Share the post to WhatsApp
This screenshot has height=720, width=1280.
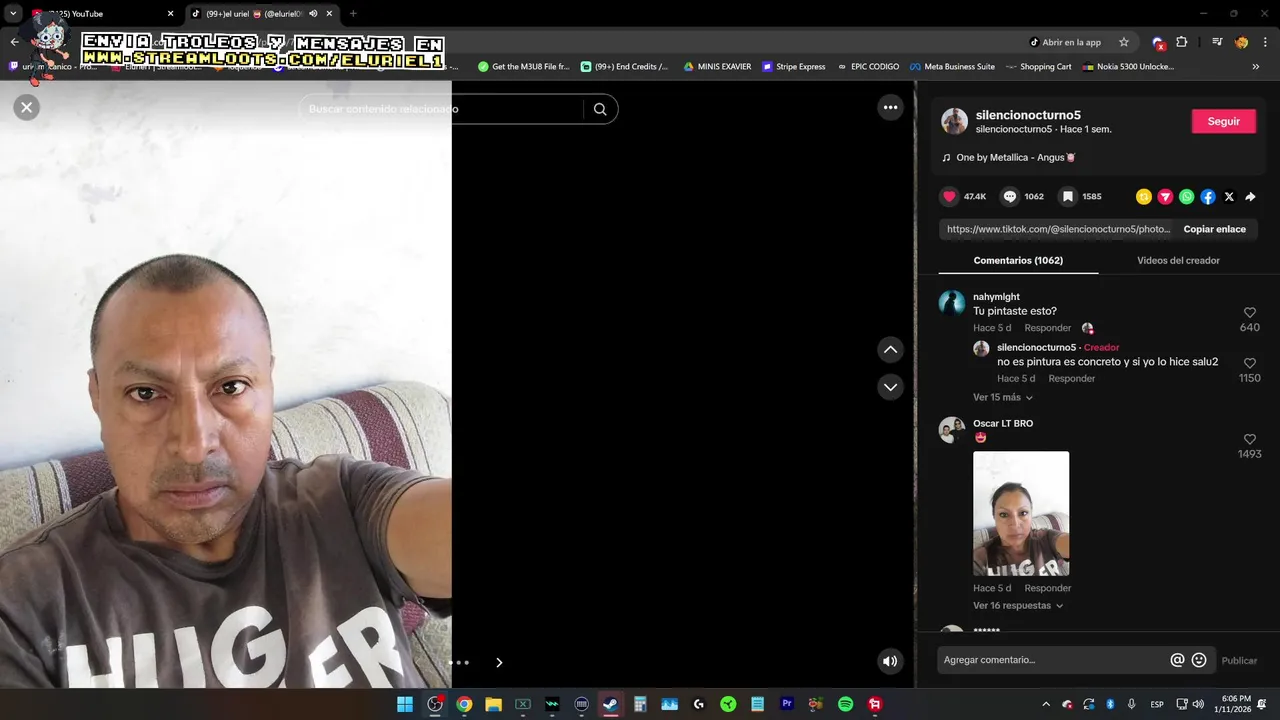point(1186,197)
